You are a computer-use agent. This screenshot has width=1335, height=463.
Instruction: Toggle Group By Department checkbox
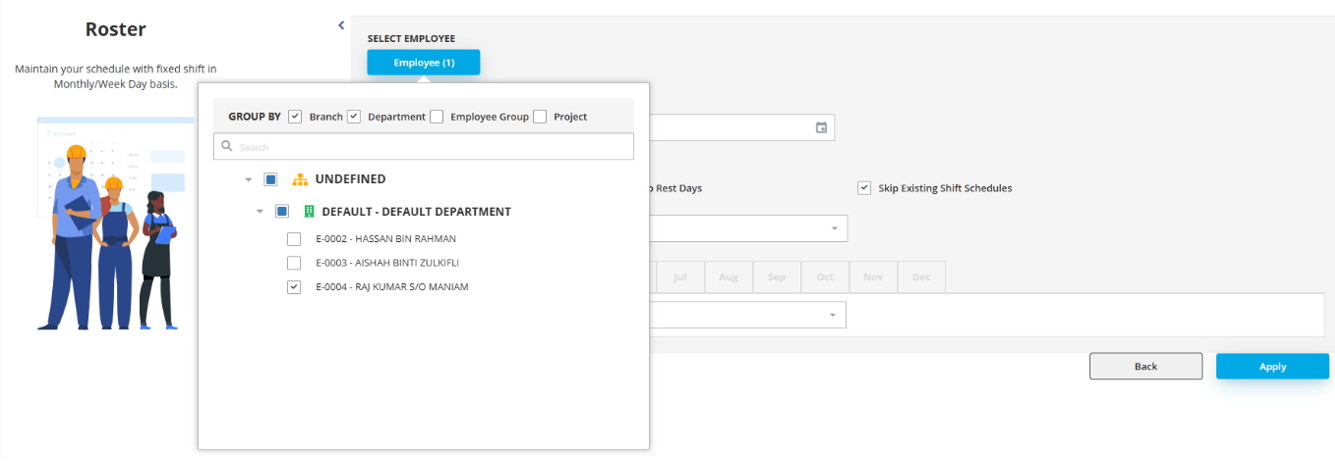pyautogui.click(x=353, y=117)
